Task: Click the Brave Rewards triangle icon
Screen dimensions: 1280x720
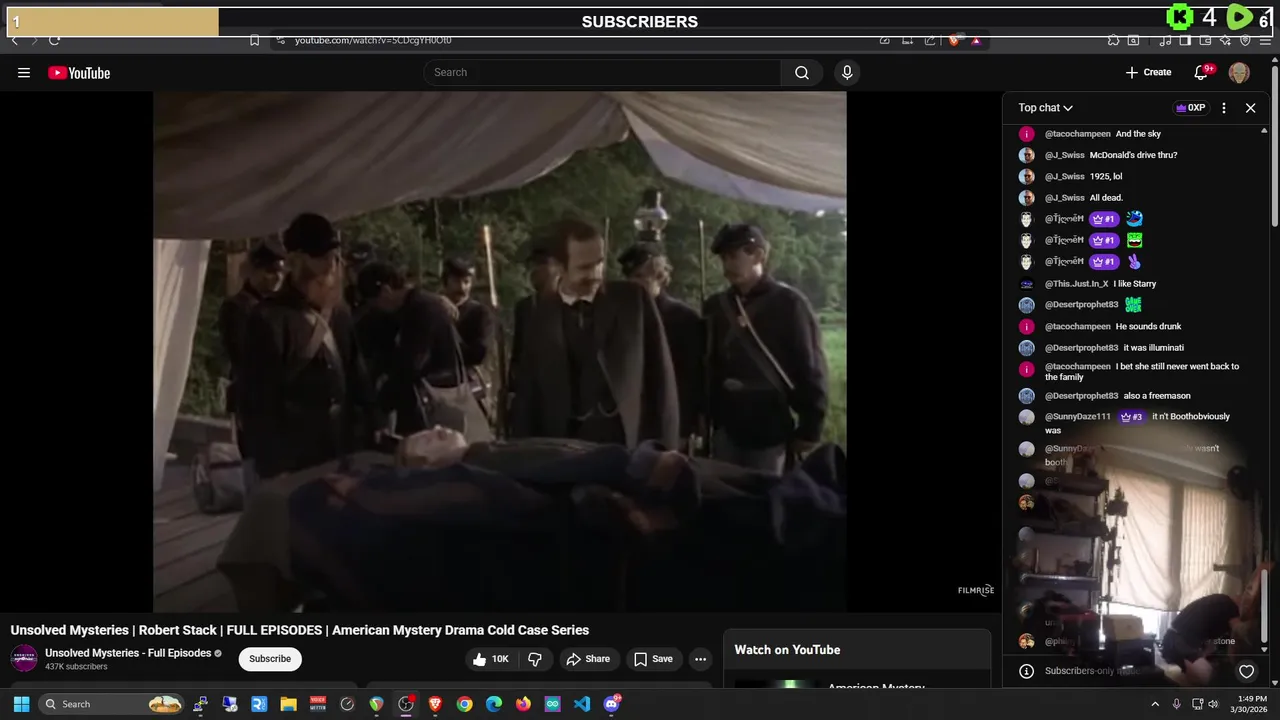Action: (976, 41)
